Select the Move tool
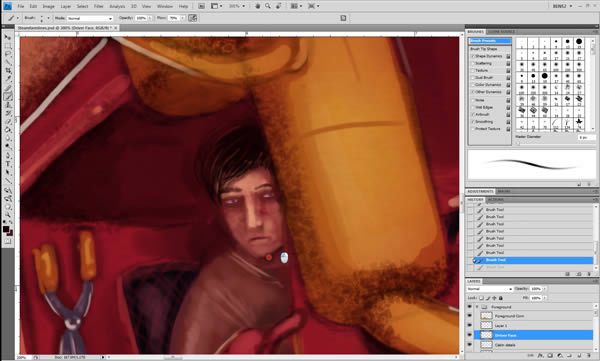600x361 pixels. (7, 37)
